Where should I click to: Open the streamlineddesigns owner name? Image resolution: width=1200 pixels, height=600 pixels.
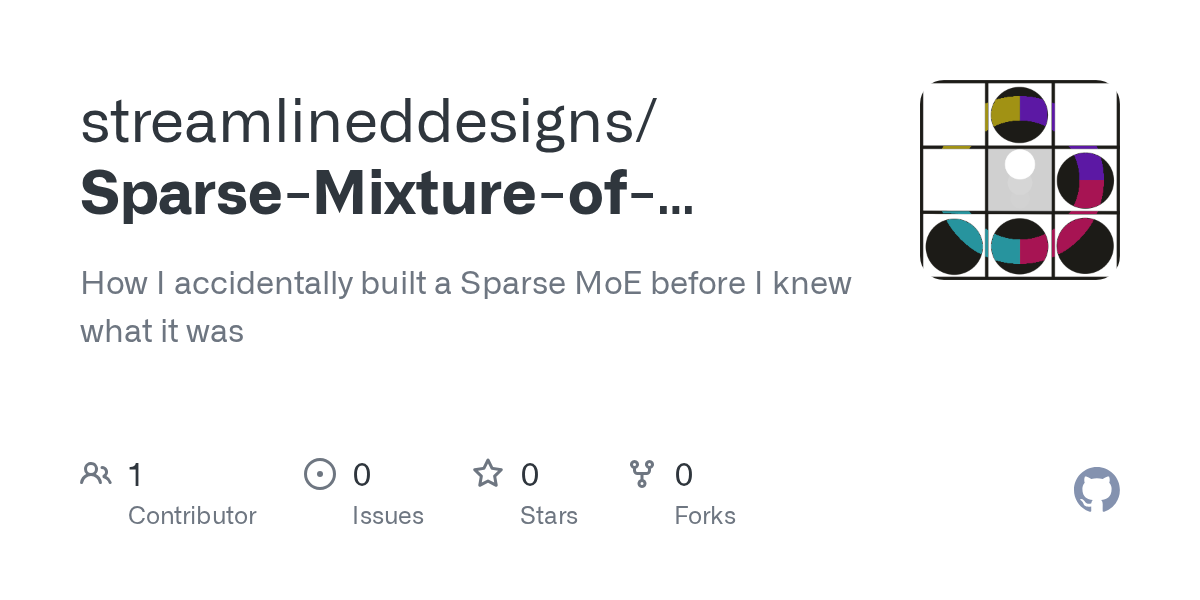368,121
